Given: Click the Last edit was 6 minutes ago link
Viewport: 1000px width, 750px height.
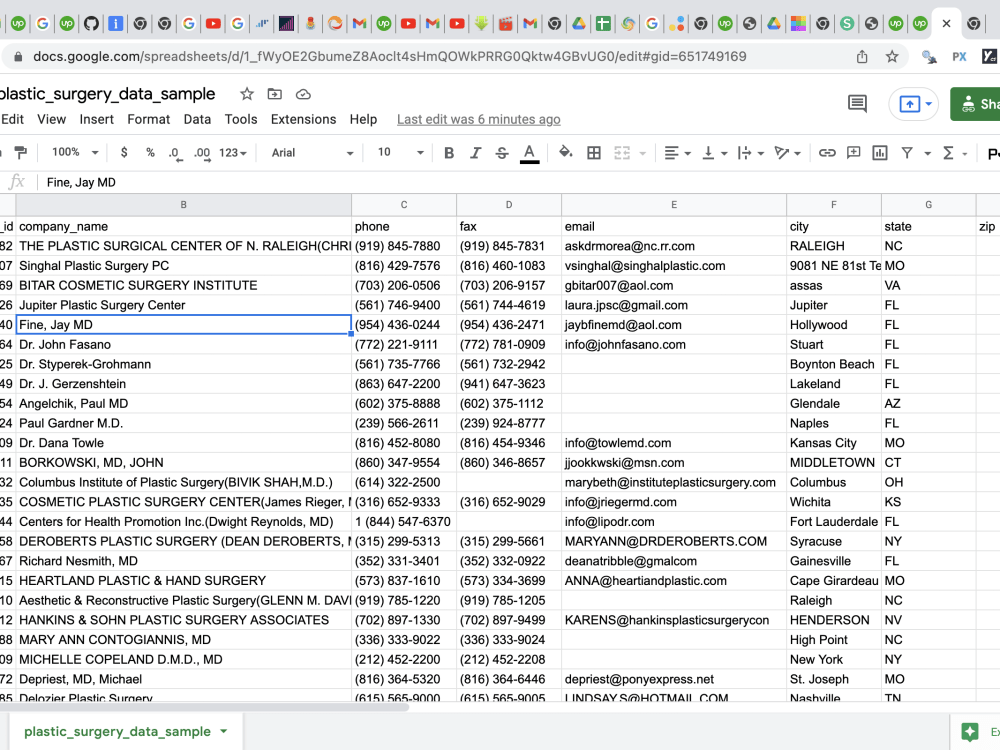Looking at the screenshot, I should pyautogui.click(x=478, y=119).
